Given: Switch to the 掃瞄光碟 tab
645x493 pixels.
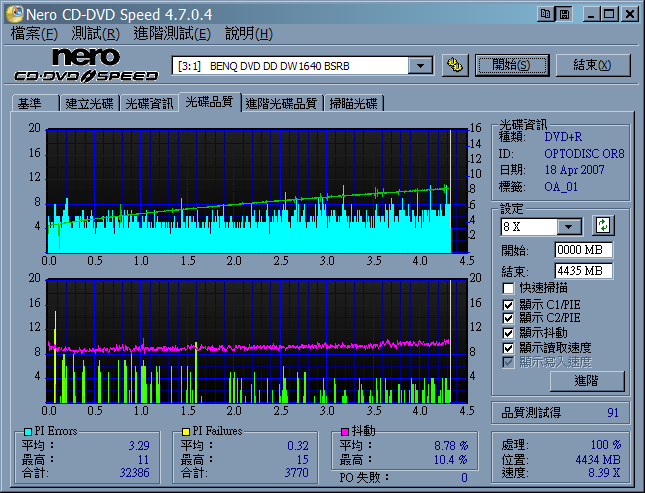Looking at the screenshot, I should coord(353,103).
